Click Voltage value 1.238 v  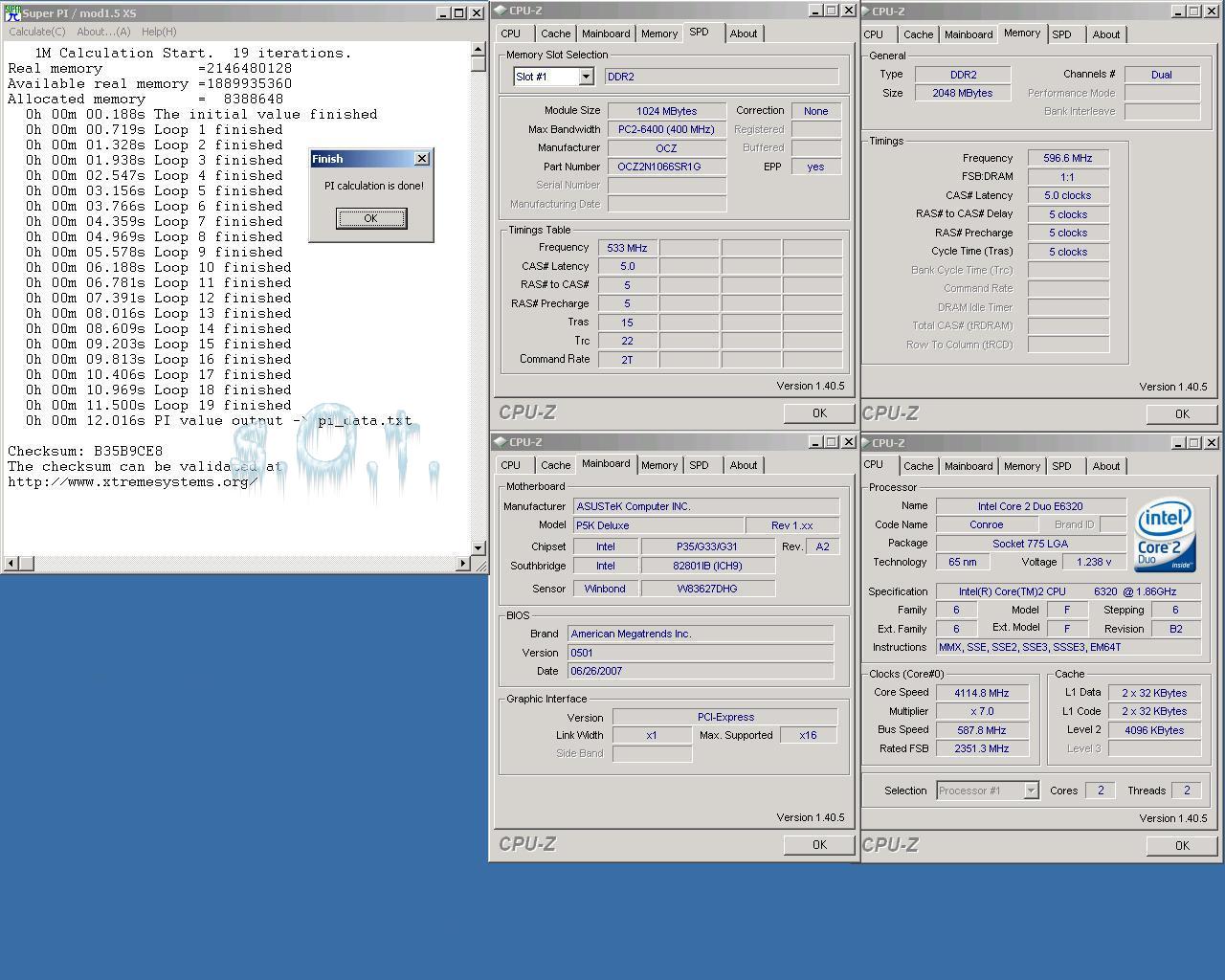pyautogui.click(x=1093, y=562)
